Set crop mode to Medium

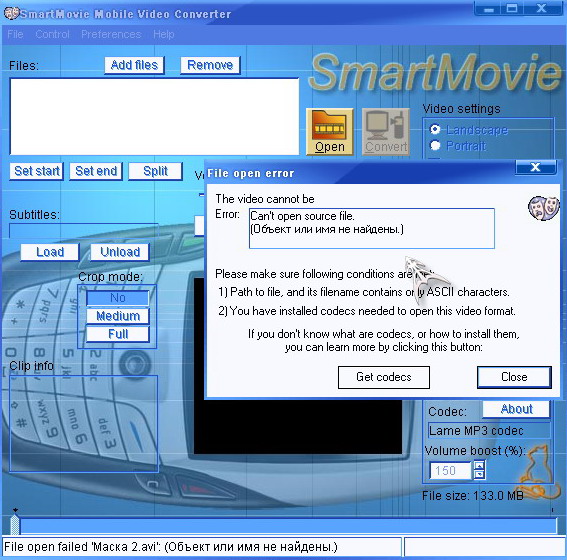pos(118,316)
